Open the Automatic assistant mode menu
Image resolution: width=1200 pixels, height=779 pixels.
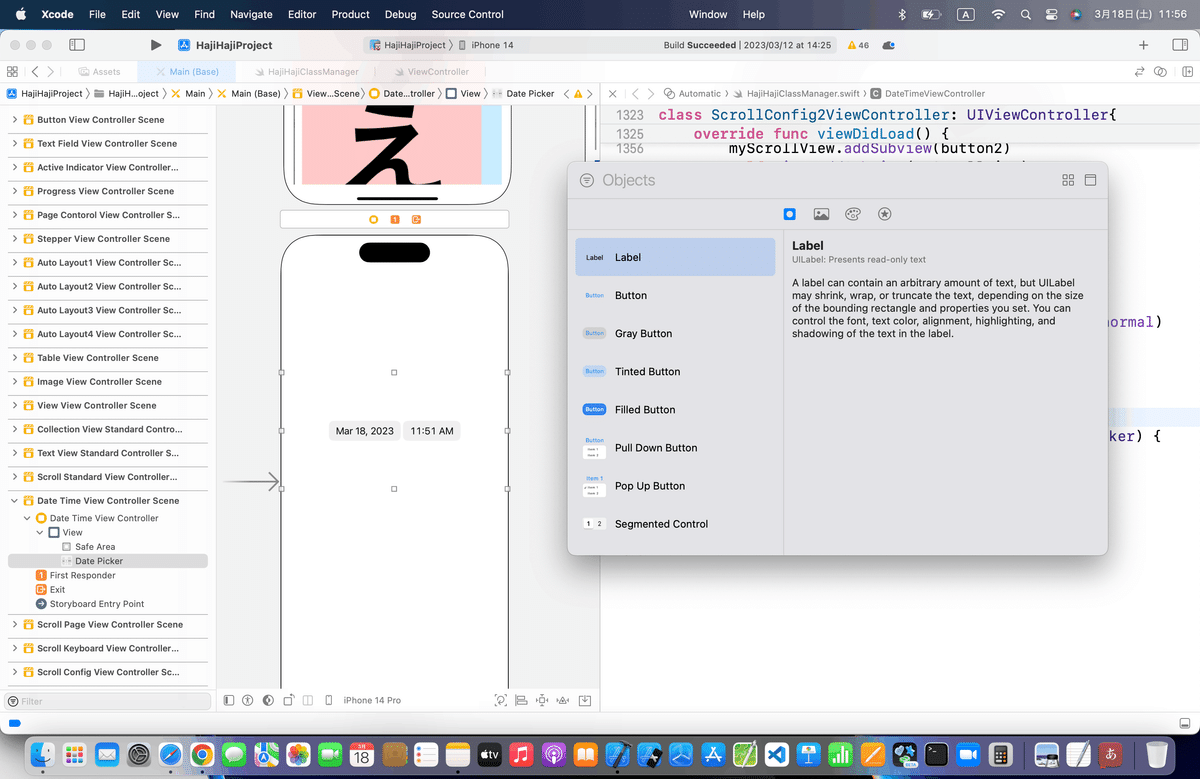click(692, 93)
